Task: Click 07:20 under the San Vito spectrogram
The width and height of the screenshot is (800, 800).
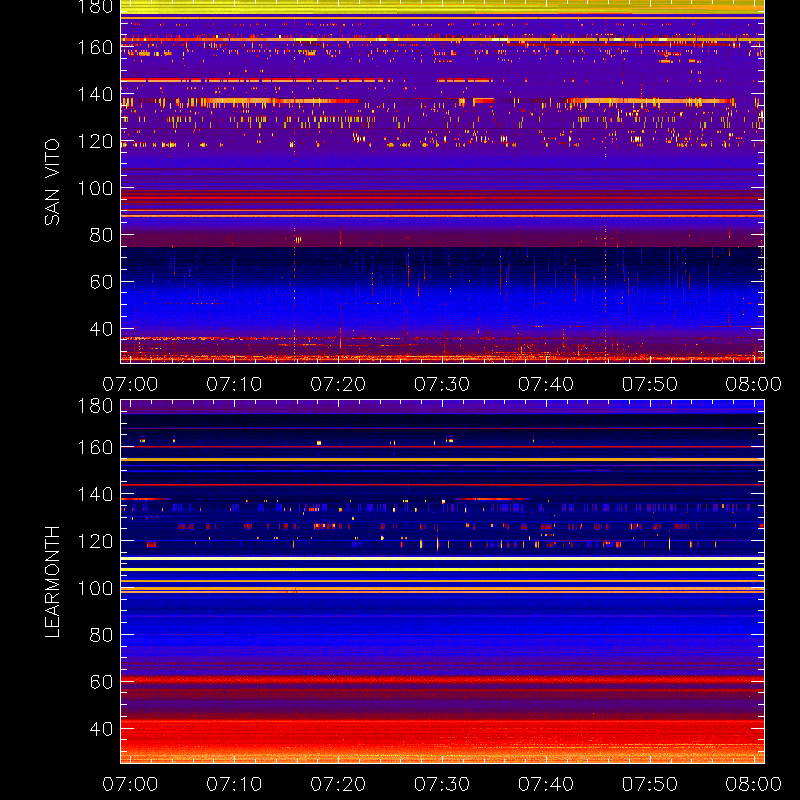Action: point(338,384)
